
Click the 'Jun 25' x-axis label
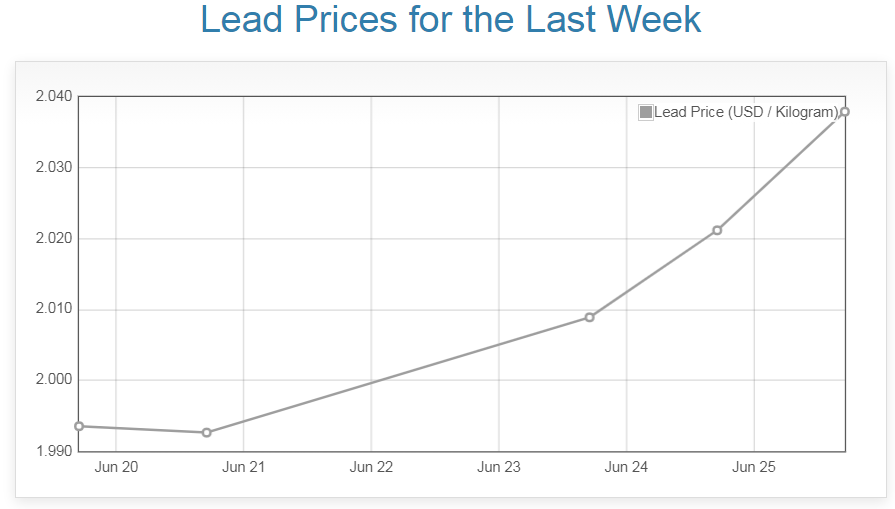pos(754,467)
